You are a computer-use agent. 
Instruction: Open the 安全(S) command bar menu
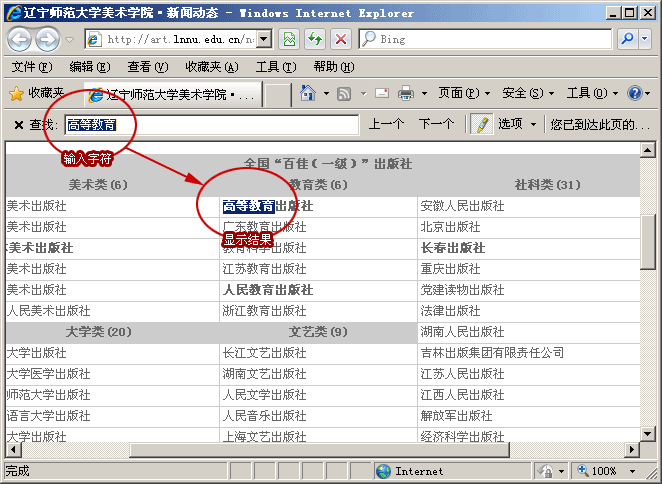point(527,93)
